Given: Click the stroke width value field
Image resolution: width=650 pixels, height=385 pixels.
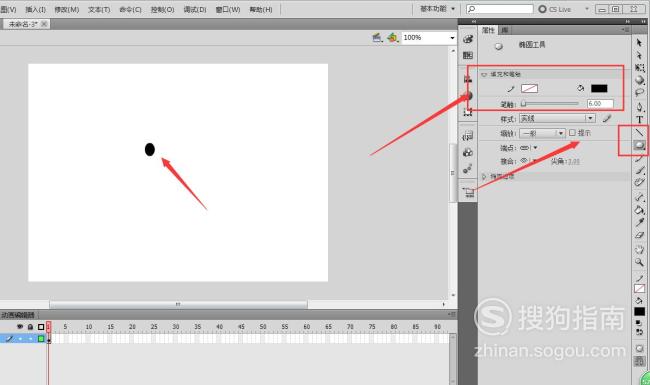Looking at the screenshot, I should point(600,104).
